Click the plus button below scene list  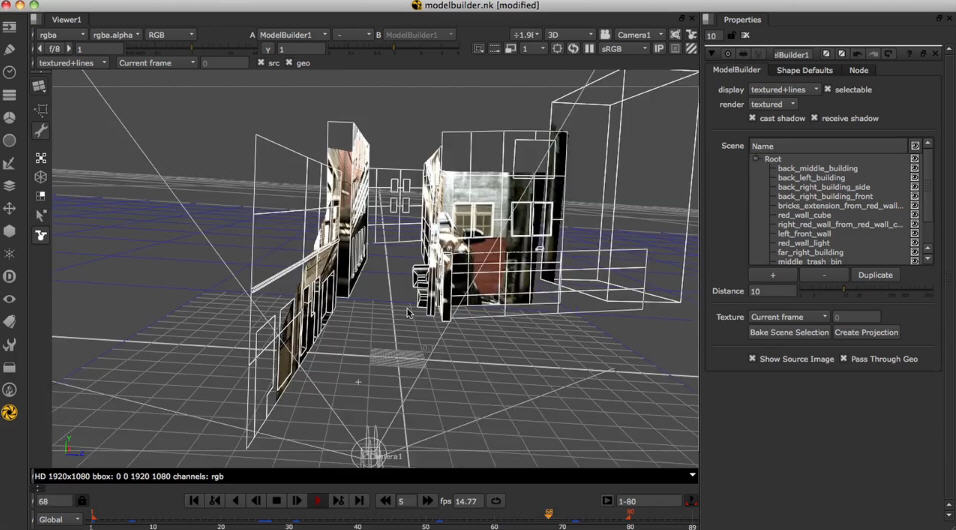(x=772, y=275)
